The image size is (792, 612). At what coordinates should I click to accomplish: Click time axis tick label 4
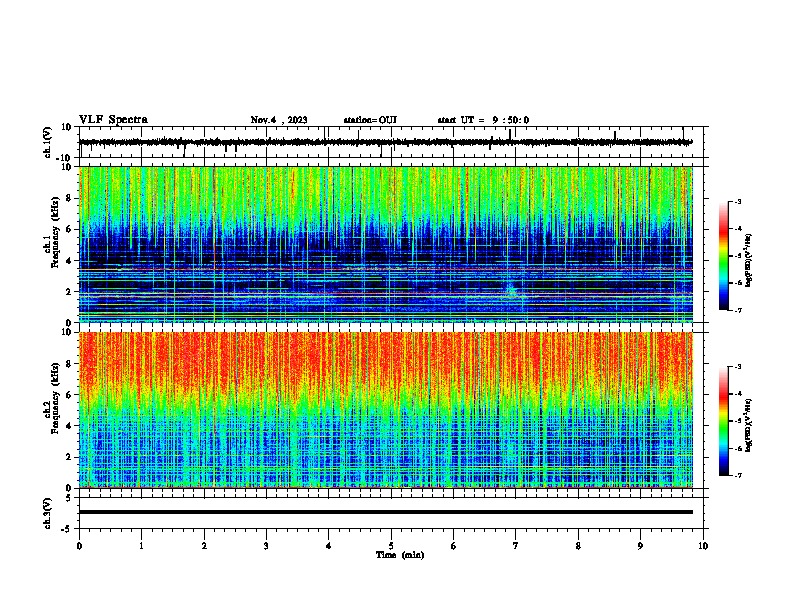328,546
